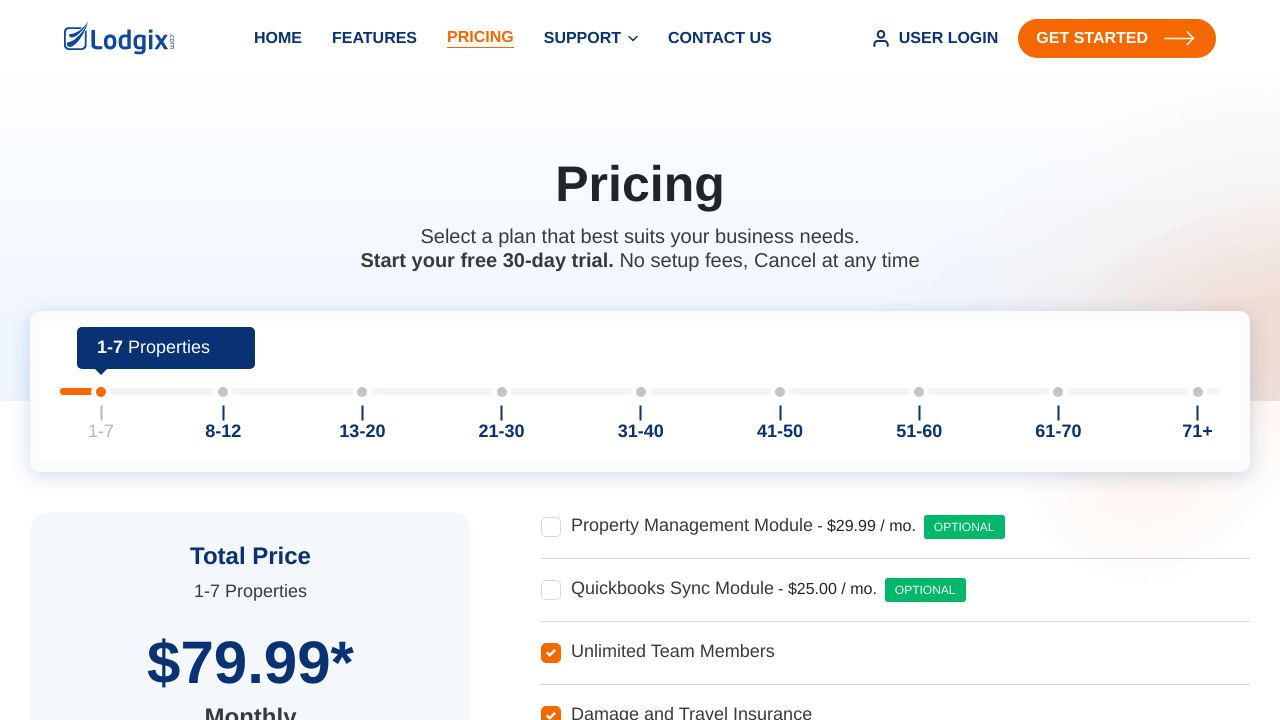Check the Quickbooks Sync Module option

[551, 590]
